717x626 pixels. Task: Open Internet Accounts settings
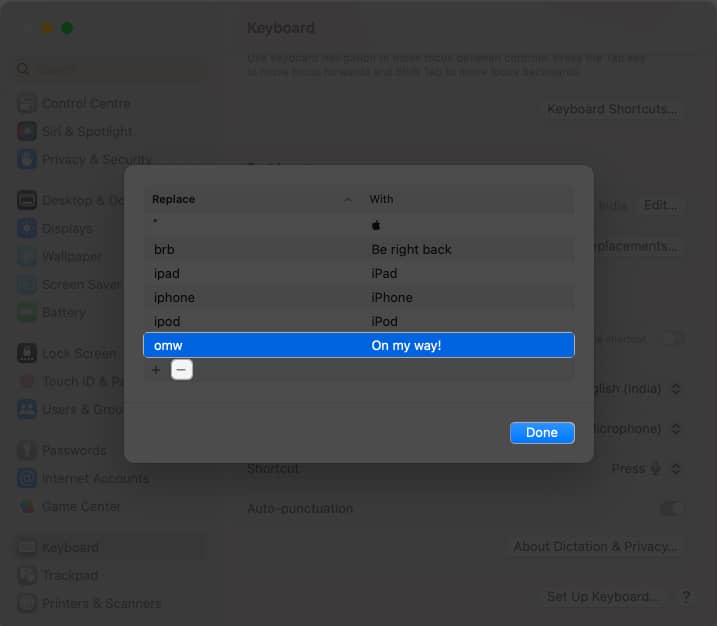[83, 478]
